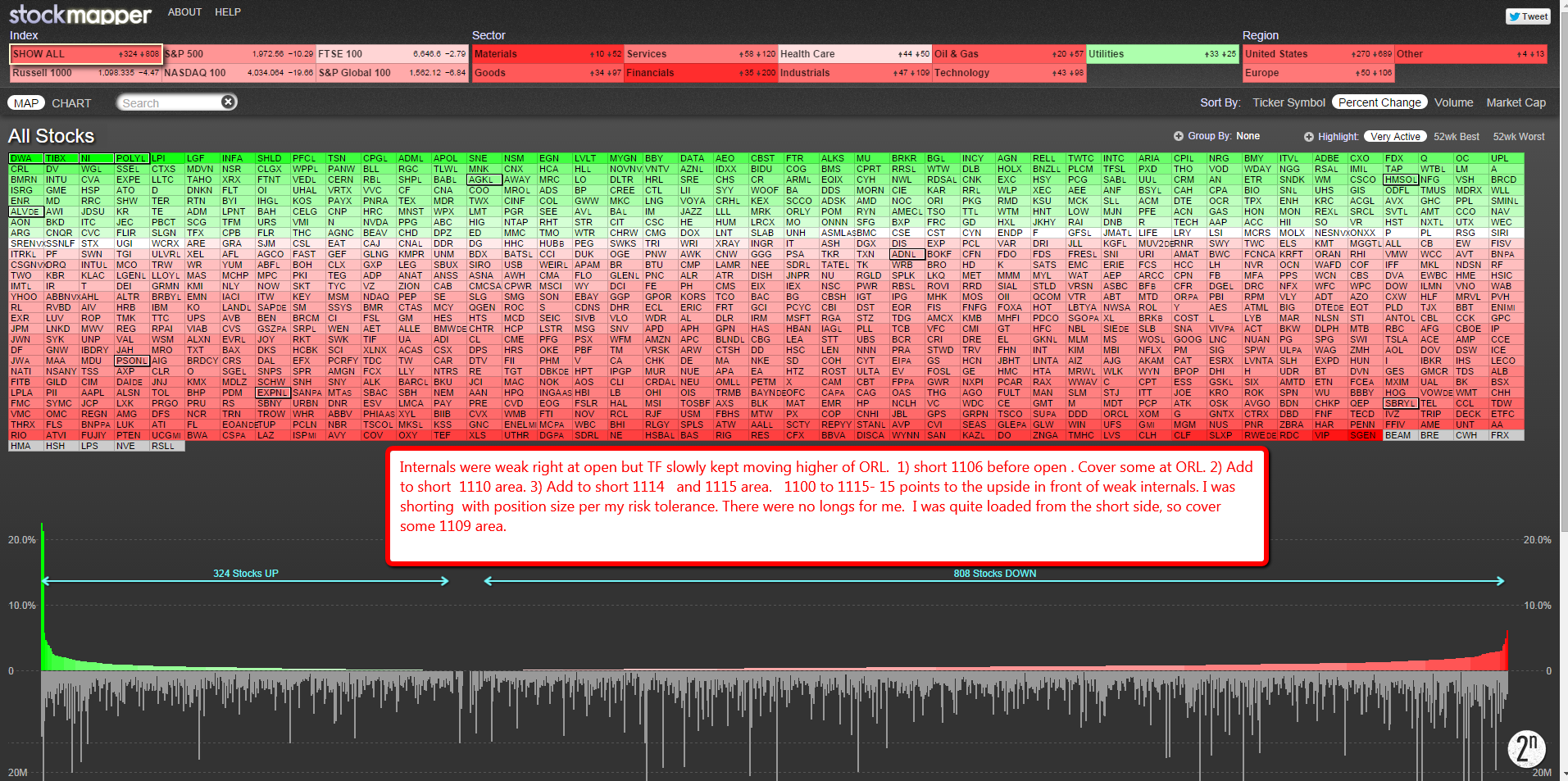Expand the Highlight options plus icon

(1309, 137)
